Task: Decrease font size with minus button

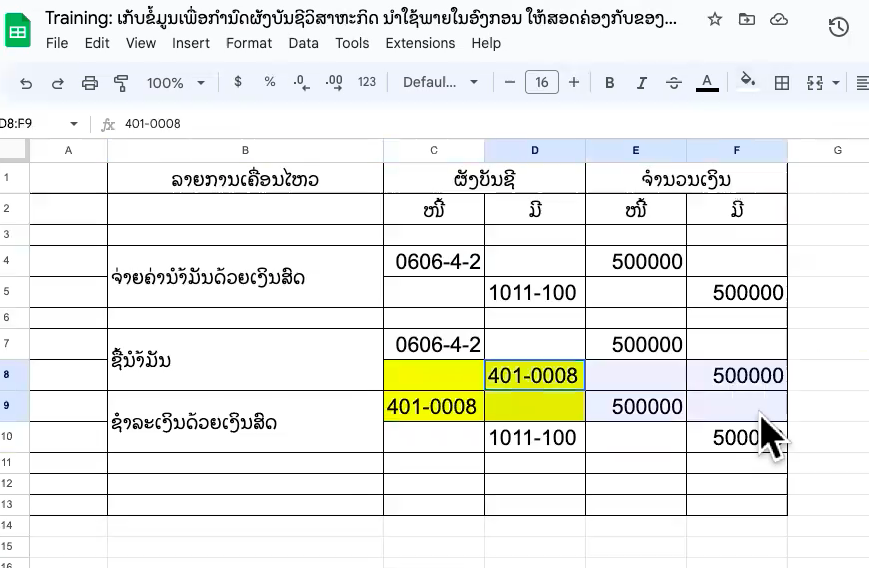Action: coord(510,83)
